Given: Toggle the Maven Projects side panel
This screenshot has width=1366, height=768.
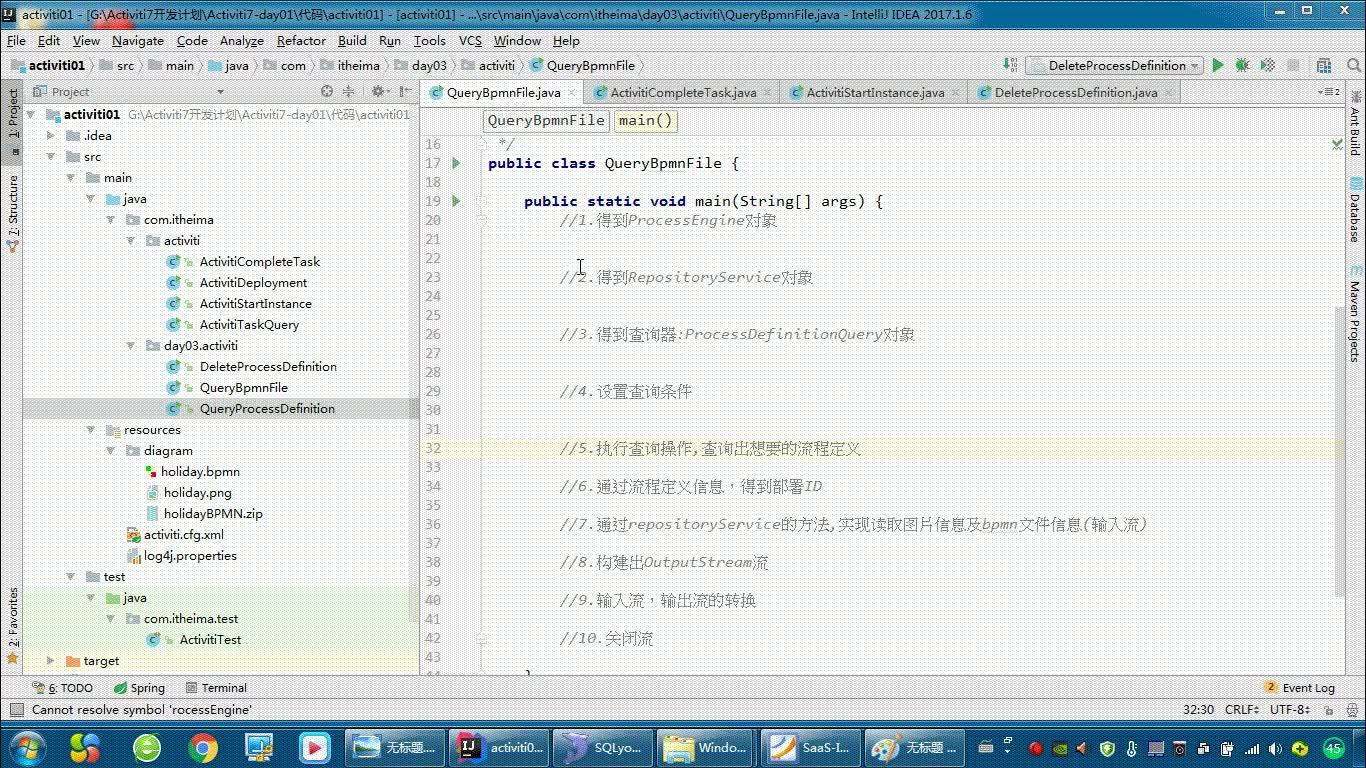Looking at the screenshot, I should point(1355,314).
